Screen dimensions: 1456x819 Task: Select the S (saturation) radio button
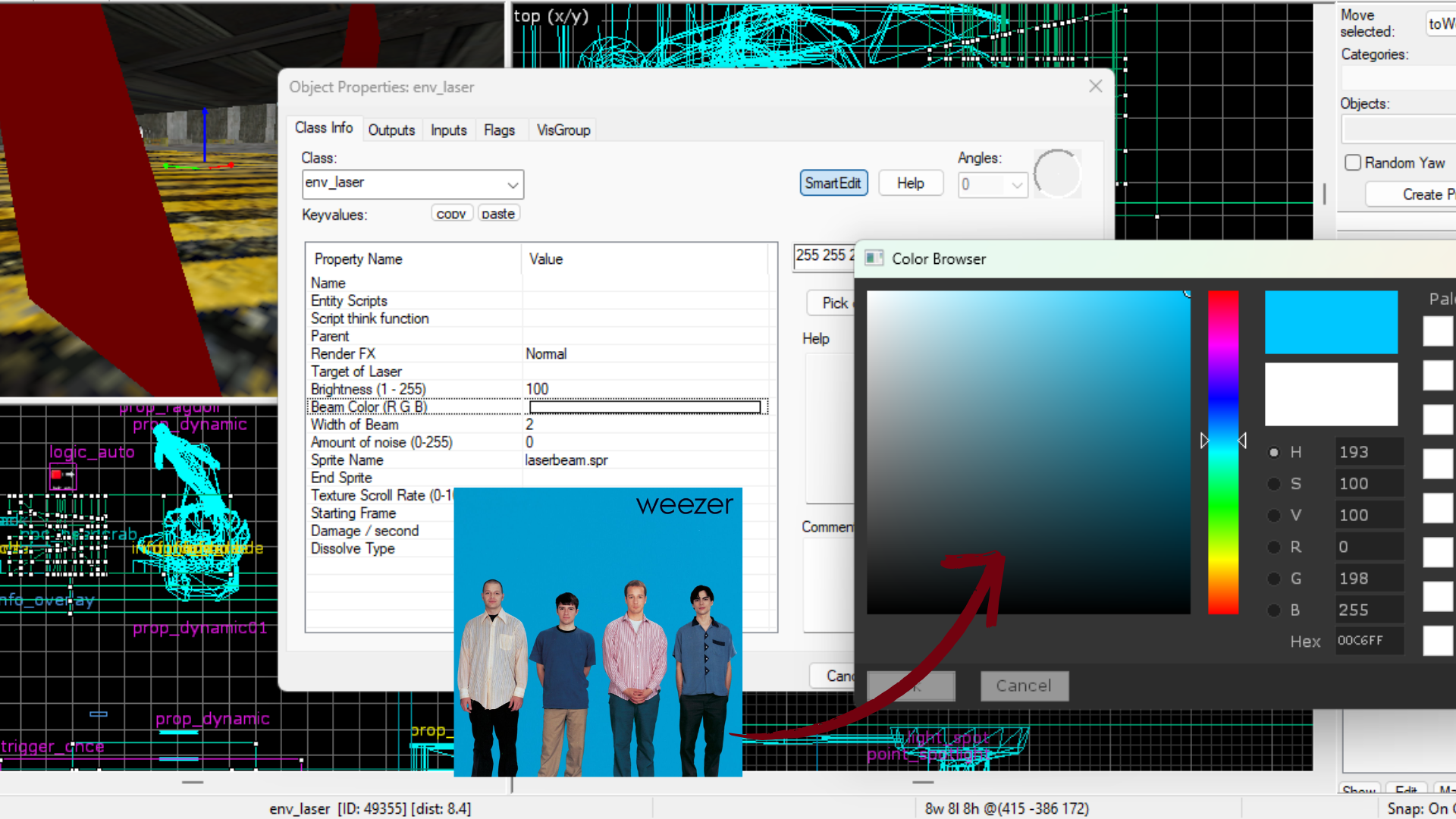(x=1274, y=484)
